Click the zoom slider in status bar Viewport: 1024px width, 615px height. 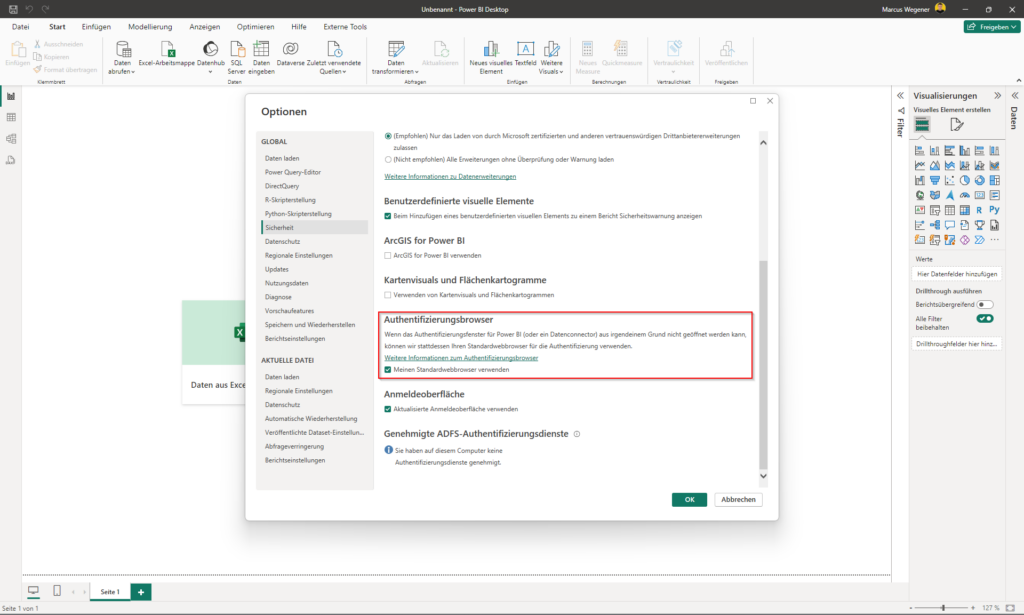[944, 608]
